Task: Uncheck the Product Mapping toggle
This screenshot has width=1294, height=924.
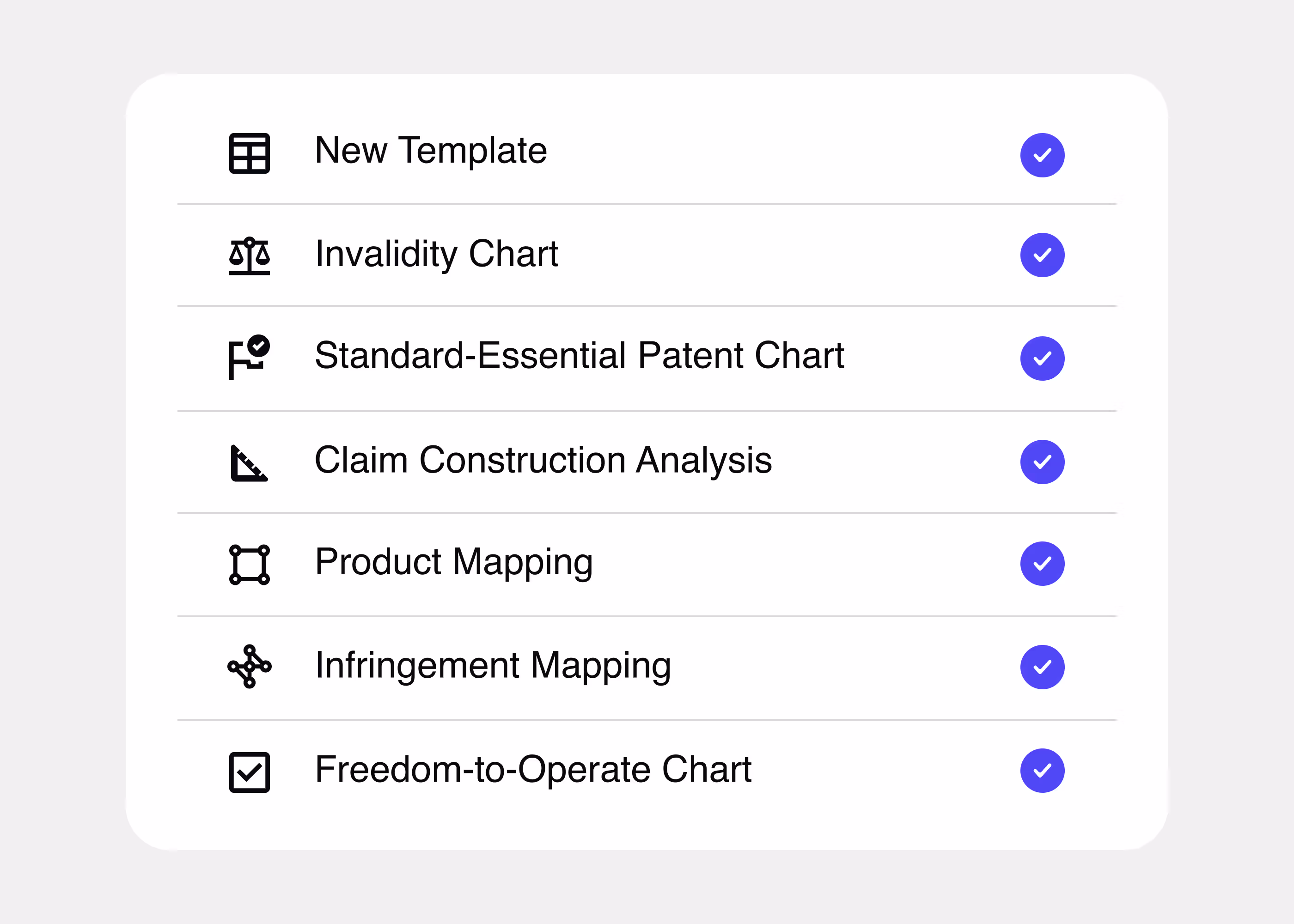Action: pos(1042,563)
